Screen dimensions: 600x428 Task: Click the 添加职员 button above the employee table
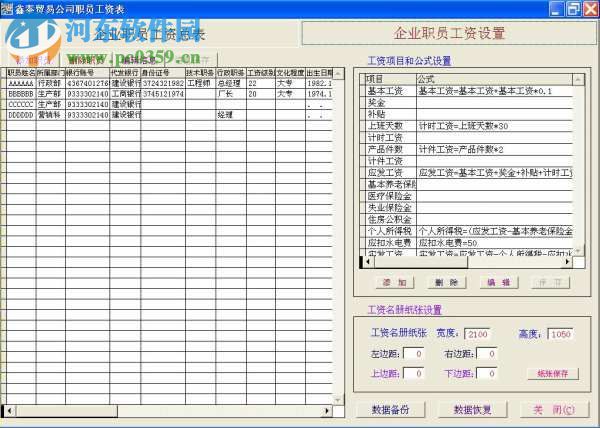point(34,60)
